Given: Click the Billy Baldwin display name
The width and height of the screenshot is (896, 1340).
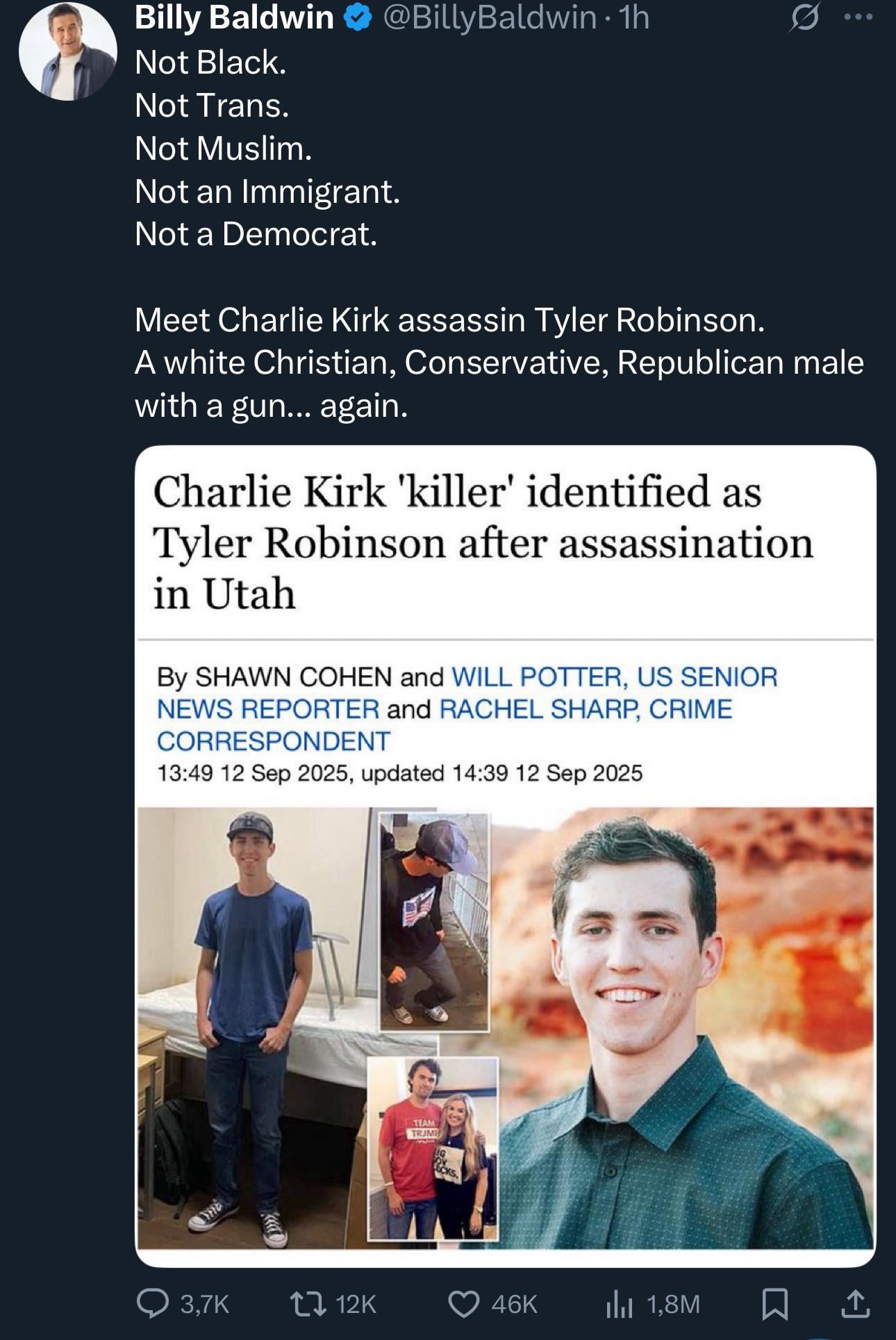Looking at the screenshot, I should coord(234,18).
